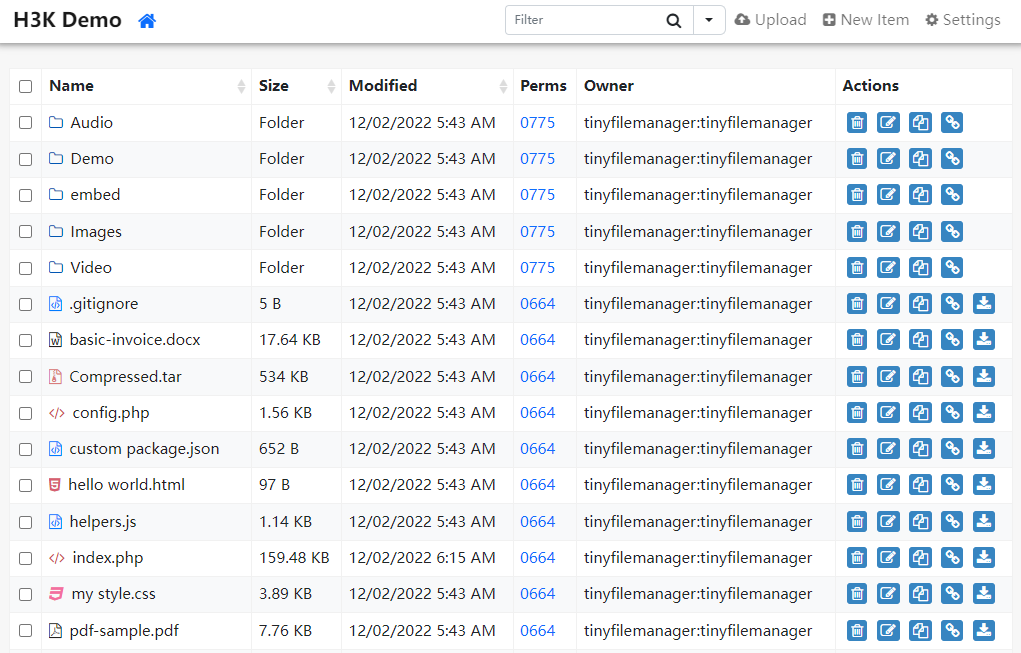Open the Upload page

point(770,20)
